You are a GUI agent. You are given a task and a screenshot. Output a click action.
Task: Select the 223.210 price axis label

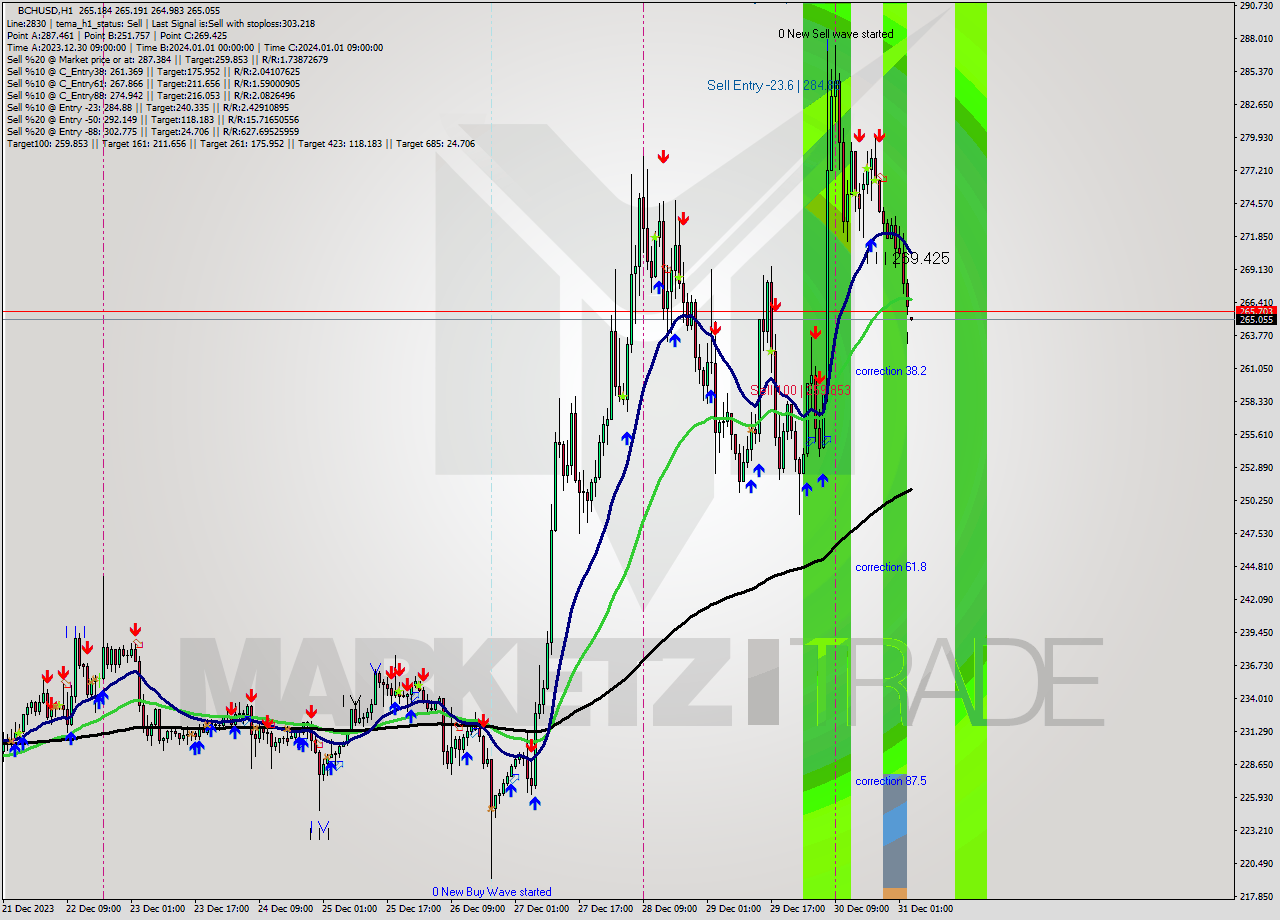coord(1256,830)
